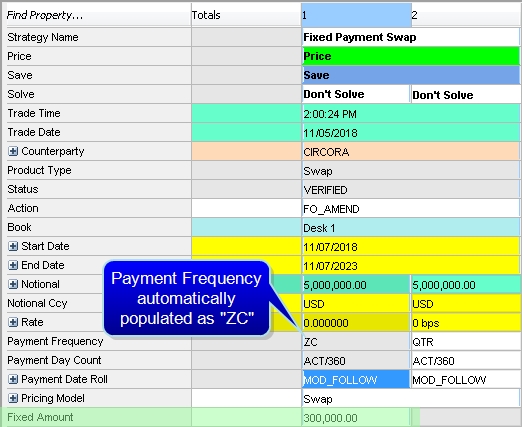This screenshot has width=522, height=427.
Task: Click the blue Save button
Action: 411,75
